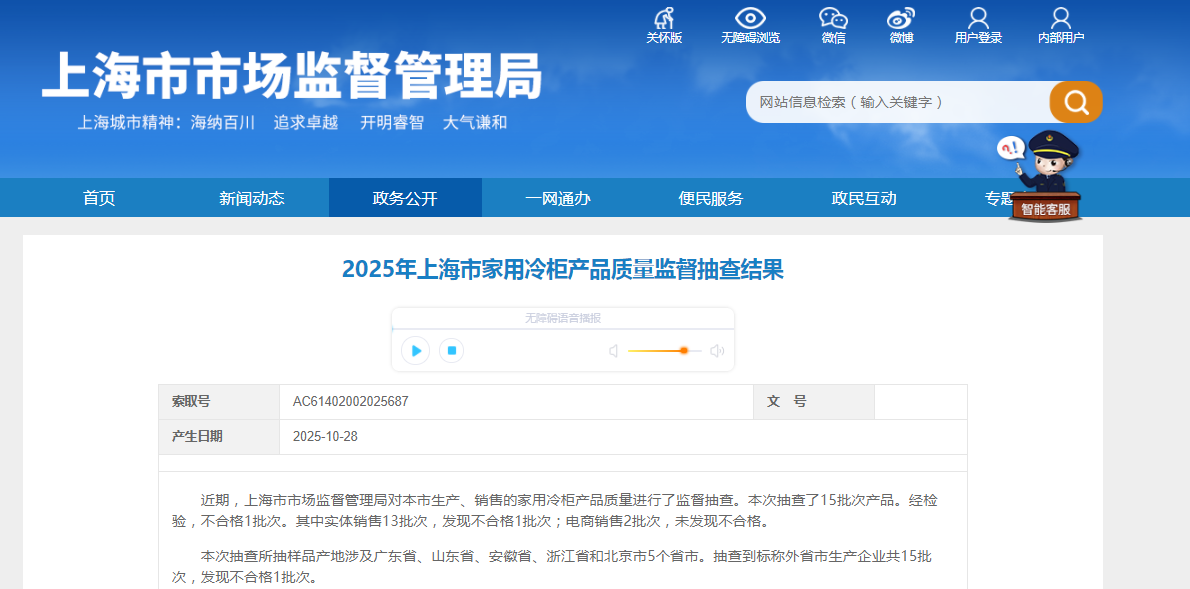Open the 新闻动态 navigation item

click(252, 198)
